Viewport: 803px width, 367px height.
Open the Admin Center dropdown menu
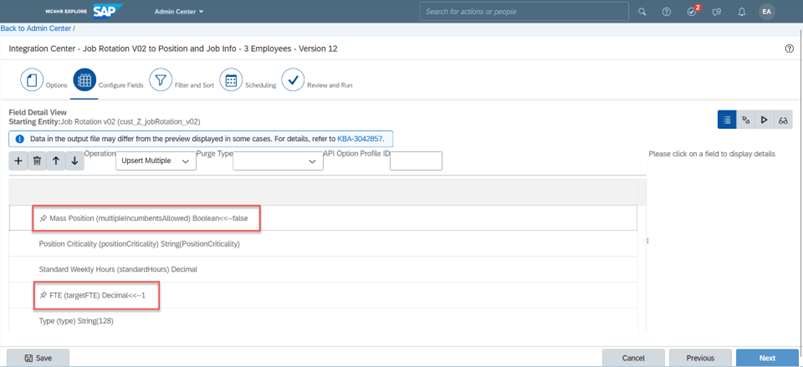179,11
